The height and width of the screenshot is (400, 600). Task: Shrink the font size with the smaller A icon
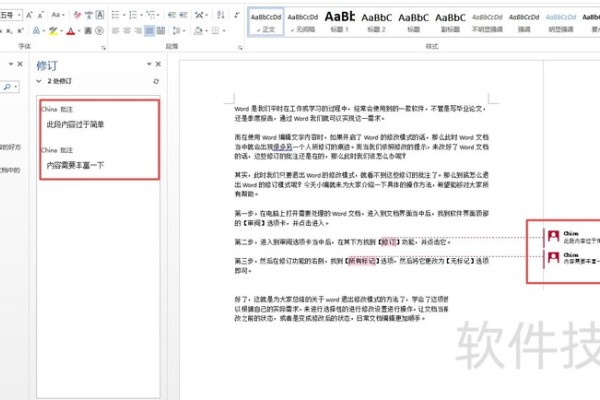click(x=40, y=15)
